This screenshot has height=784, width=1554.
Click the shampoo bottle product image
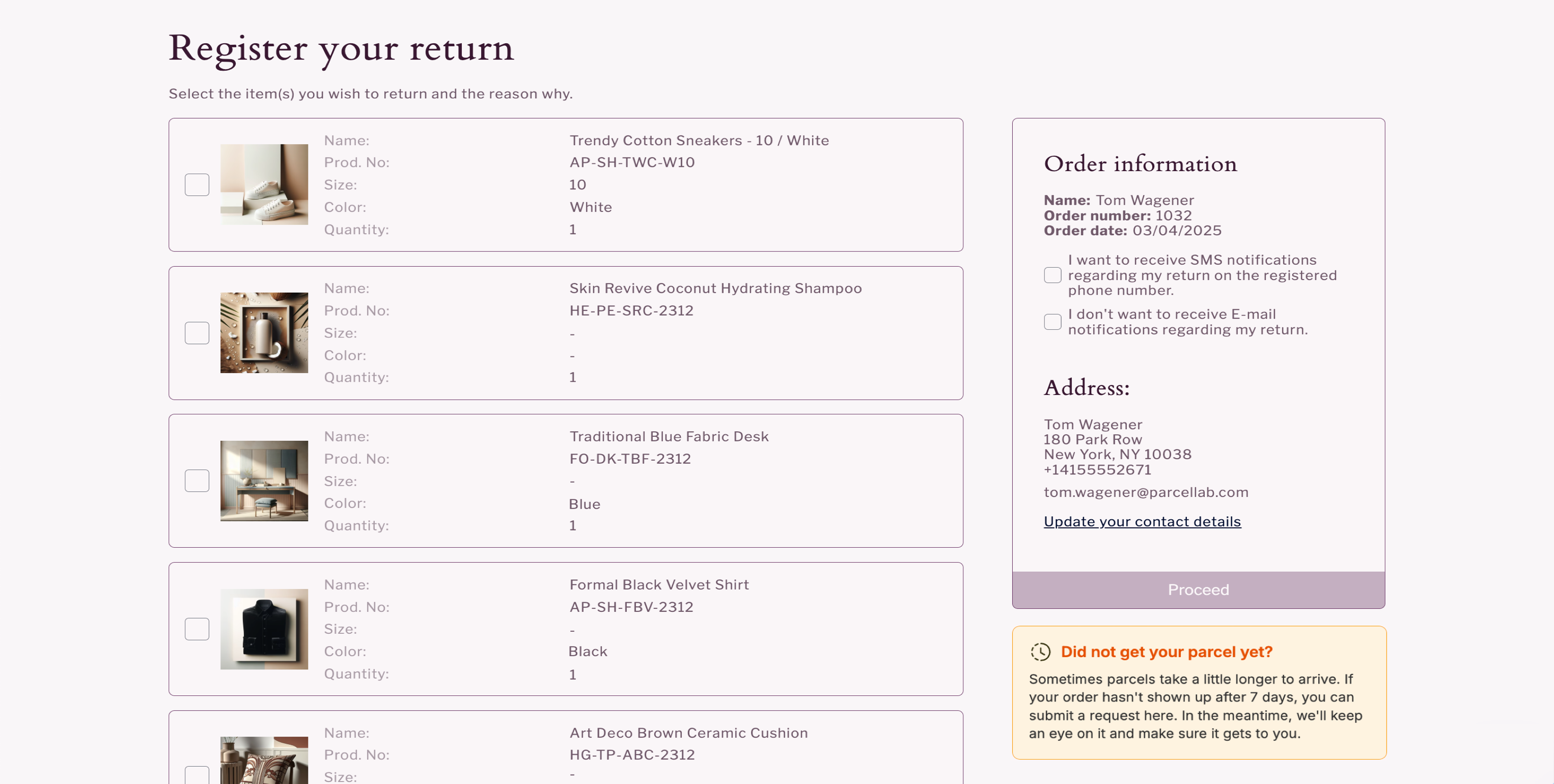264,333
